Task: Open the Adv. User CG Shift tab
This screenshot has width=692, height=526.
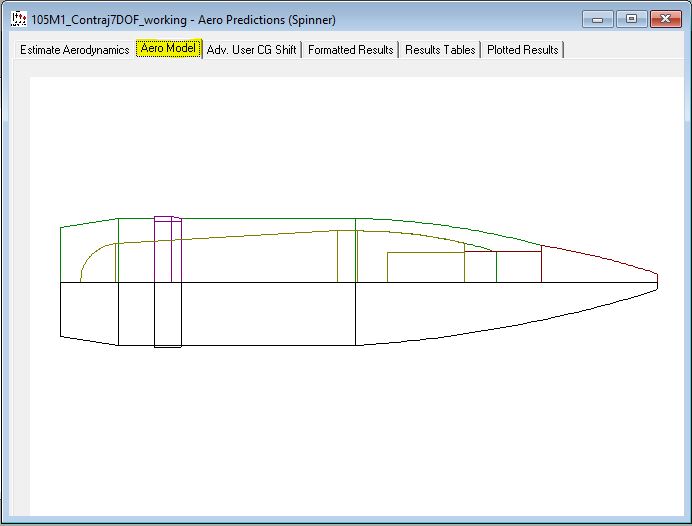Action: click(251, 50)
